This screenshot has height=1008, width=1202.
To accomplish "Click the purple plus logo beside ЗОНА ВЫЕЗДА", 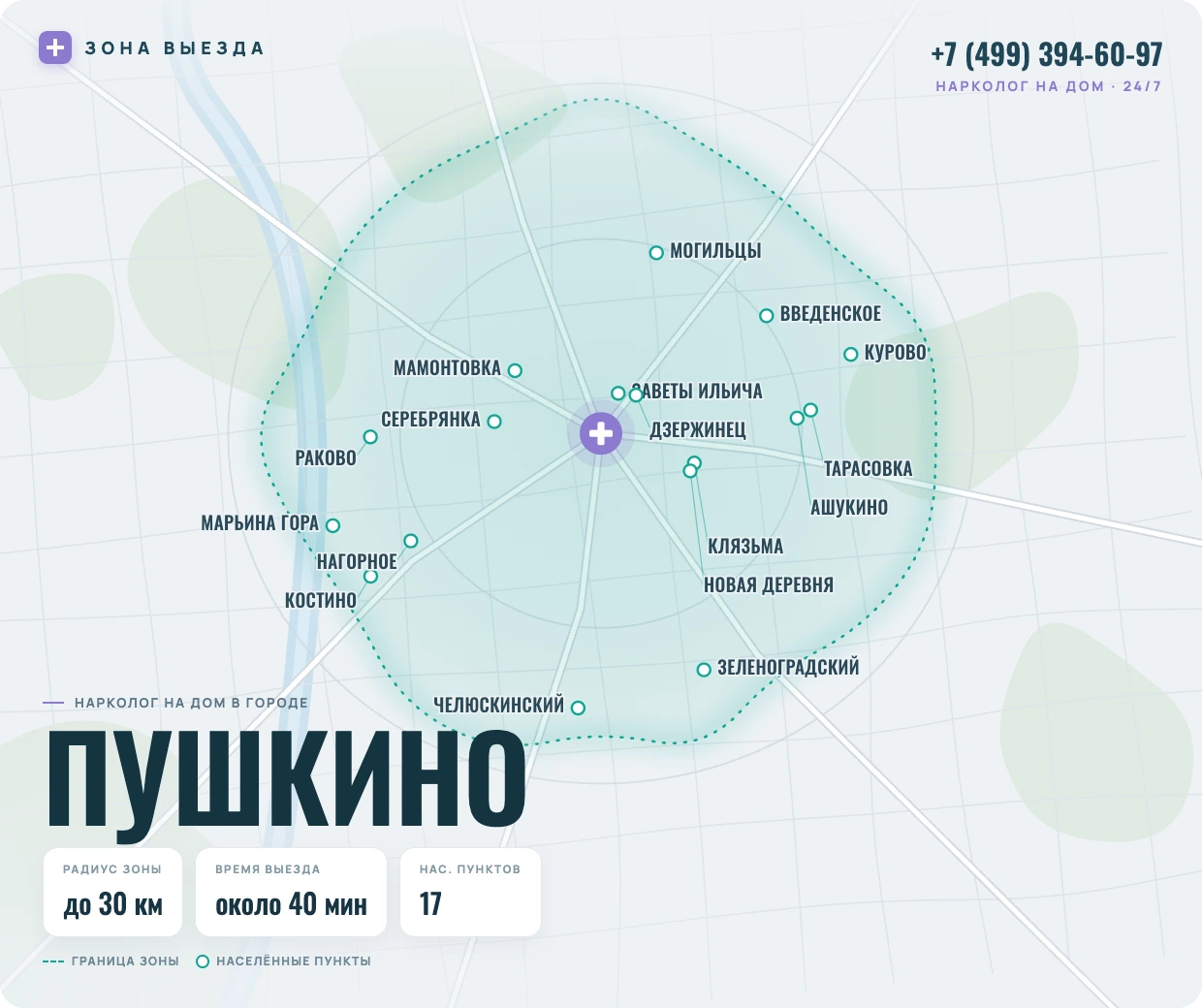I will [55, 47].
